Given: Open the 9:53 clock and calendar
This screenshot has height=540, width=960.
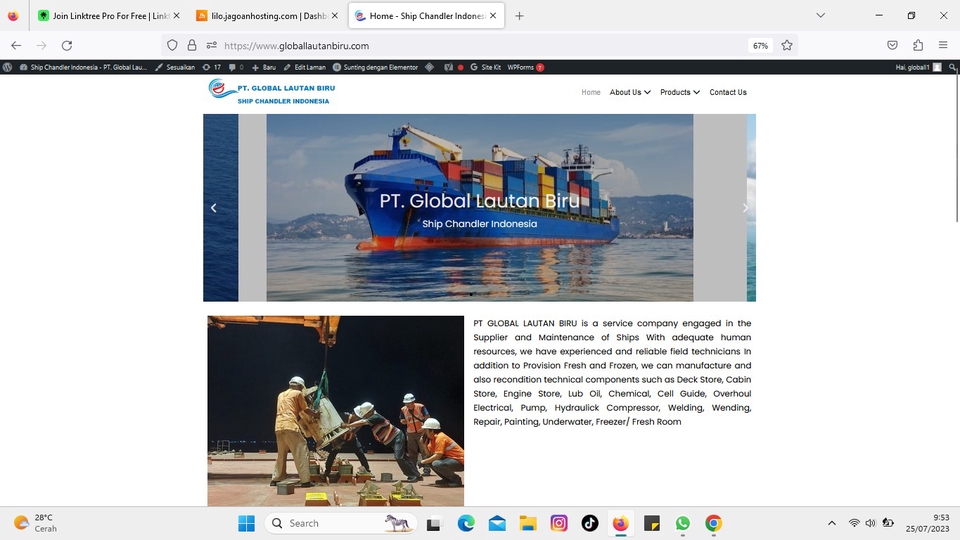Looking at the screenshot, I should point(928,523).
